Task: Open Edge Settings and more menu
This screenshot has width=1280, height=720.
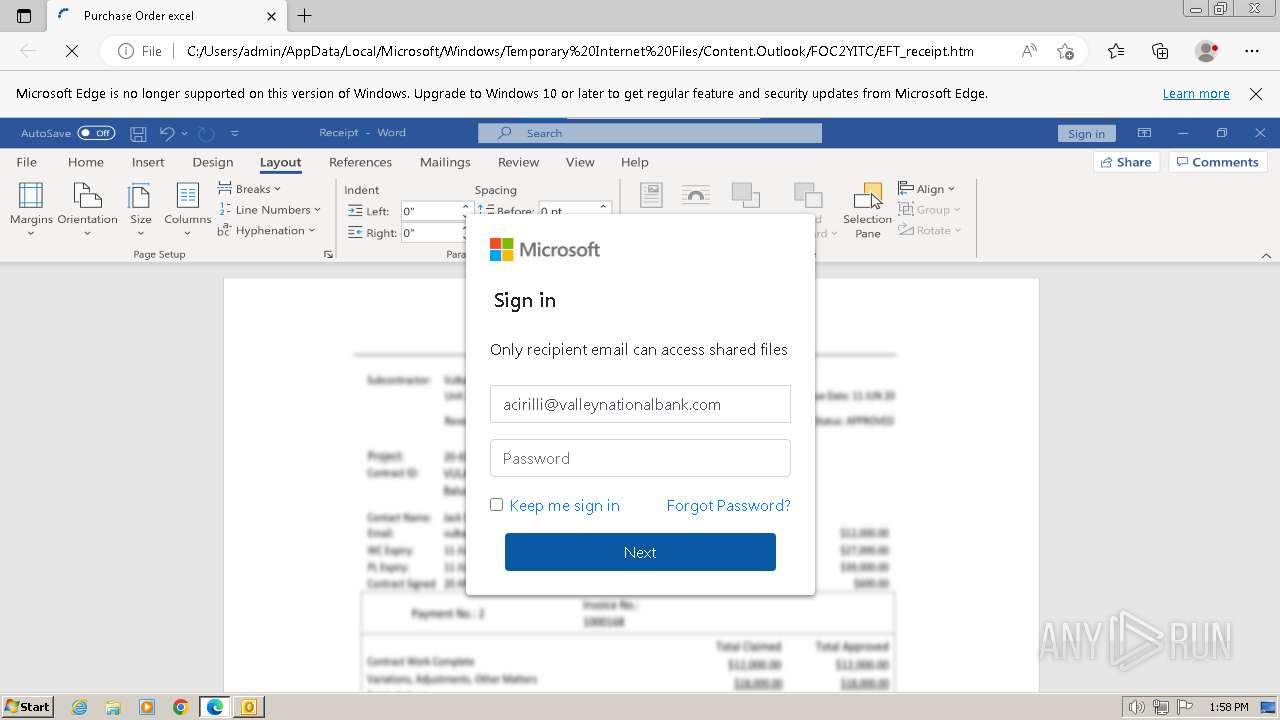Action: [1252, 51]
